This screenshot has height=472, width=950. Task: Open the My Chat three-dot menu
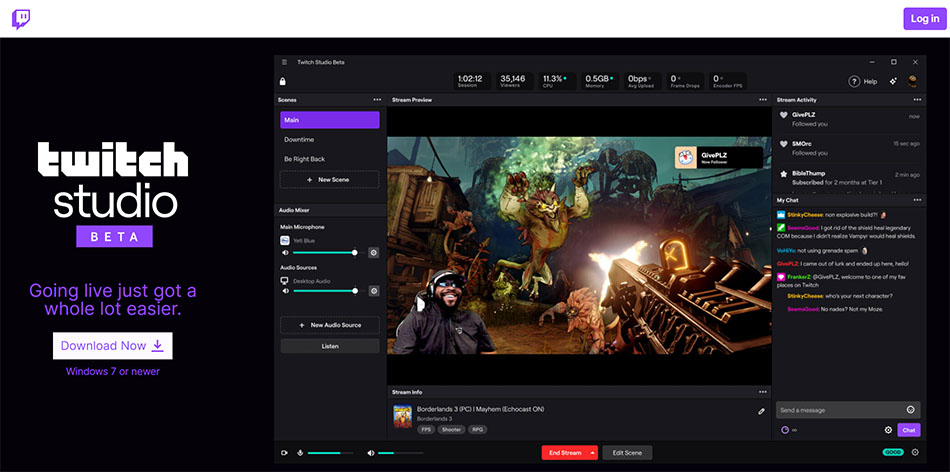[x=917, y=200]
